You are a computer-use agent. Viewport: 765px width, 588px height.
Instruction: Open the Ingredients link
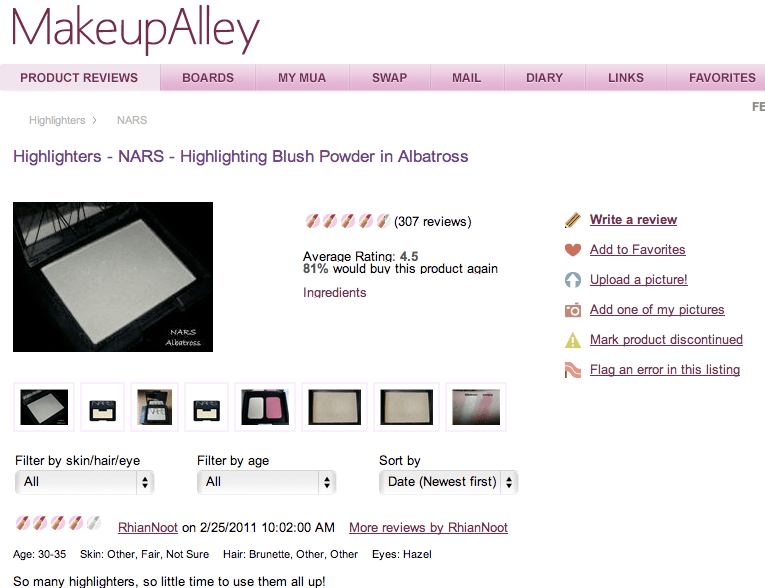click(x=335, y=292)
